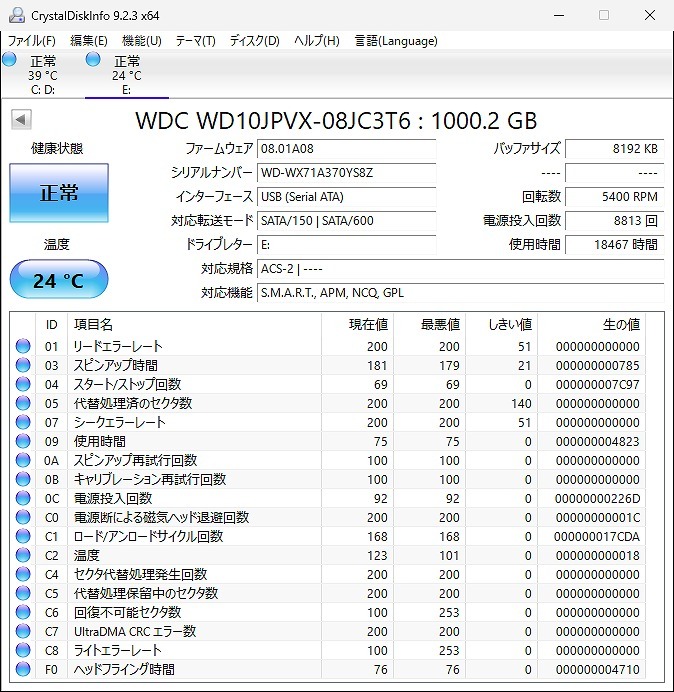The height and width of the screenshot is (692, 674).
Task: Click the ID column header
Action: point(52,325)
